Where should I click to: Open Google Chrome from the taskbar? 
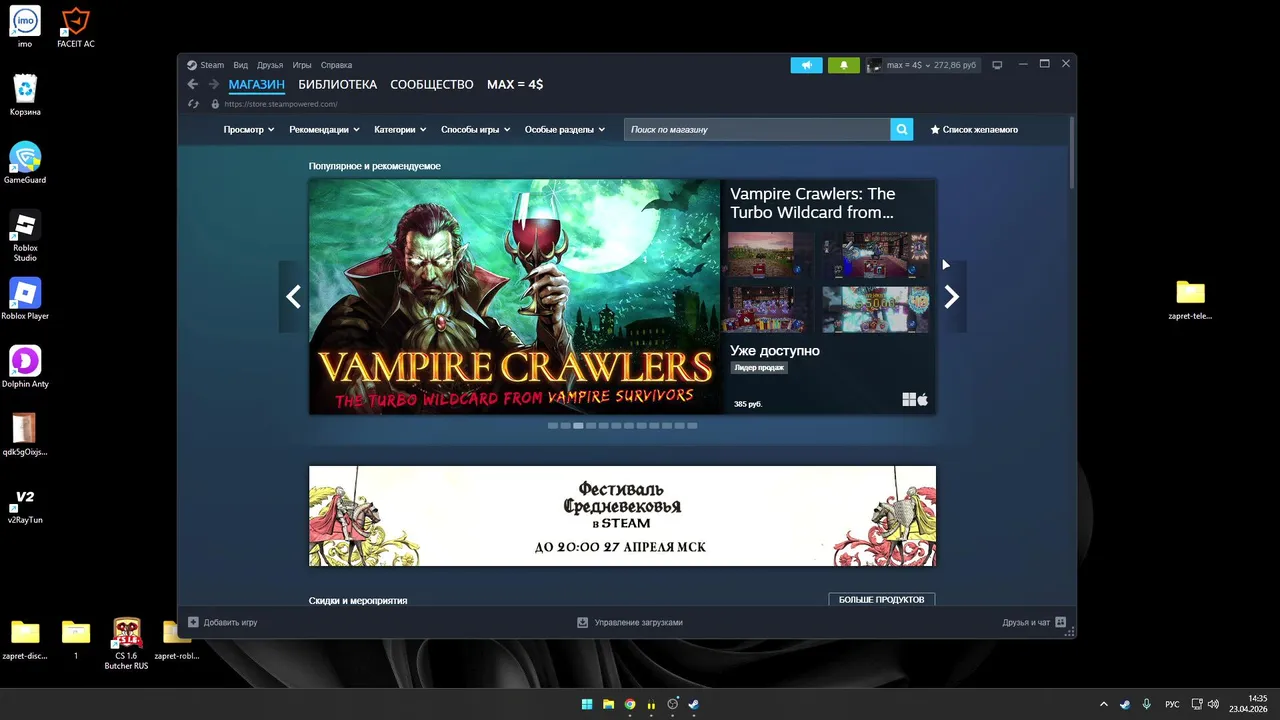click(x=630, y=704)
